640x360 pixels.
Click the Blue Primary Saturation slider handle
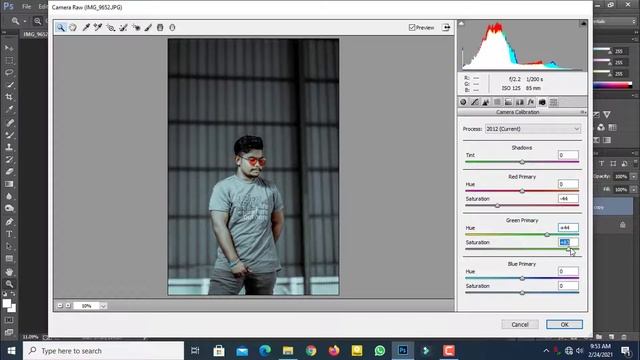click(x=522, y=293)
